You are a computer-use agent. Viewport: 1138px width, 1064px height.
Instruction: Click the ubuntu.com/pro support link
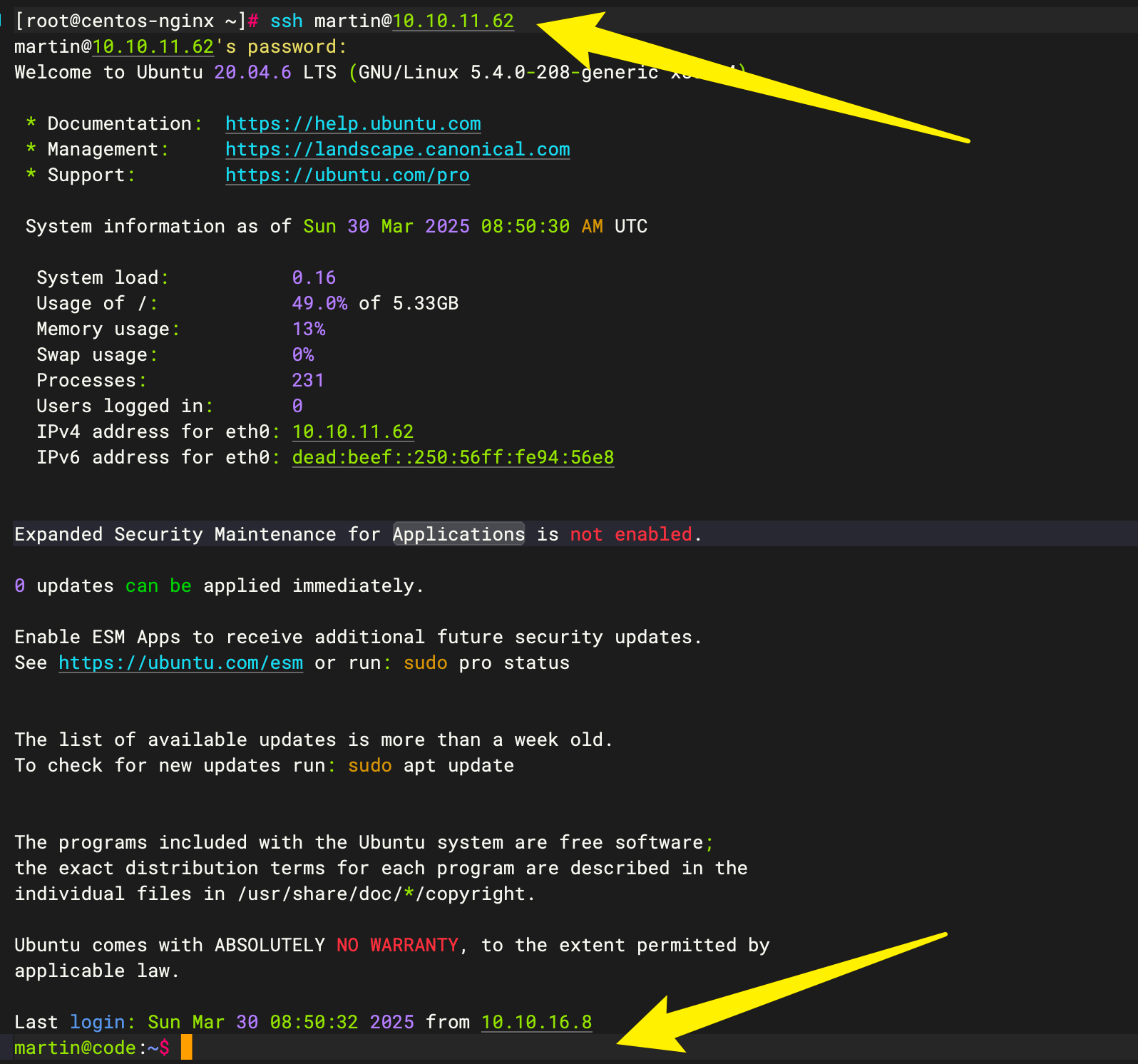[347, 175]
